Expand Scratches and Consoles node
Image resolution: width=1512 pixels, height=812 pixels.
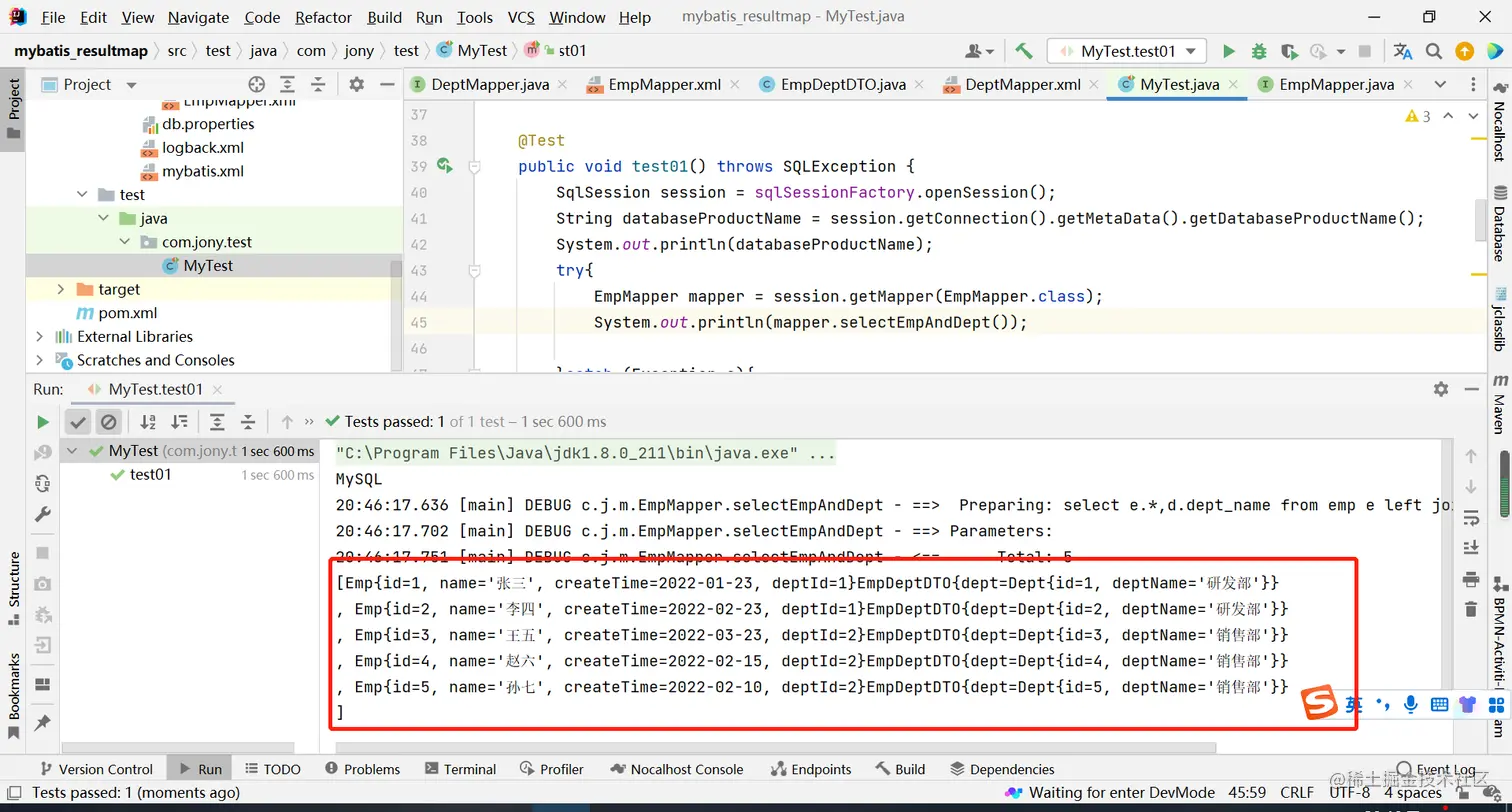tap(40, 360)
